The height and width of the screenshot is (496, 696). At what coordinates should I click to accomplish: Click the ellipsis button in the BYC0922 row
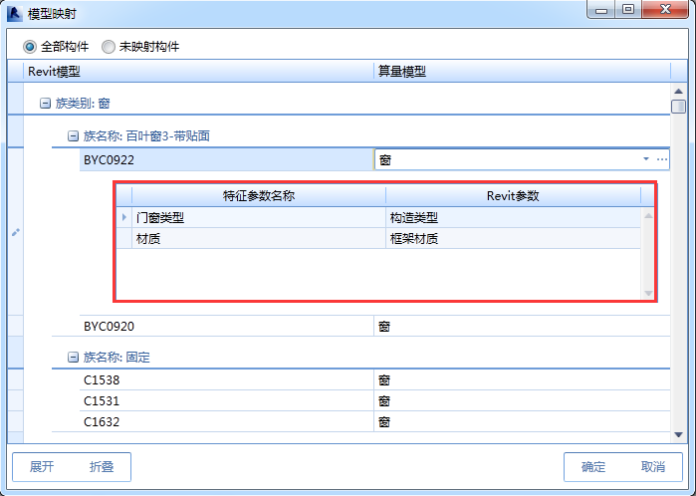661,159
